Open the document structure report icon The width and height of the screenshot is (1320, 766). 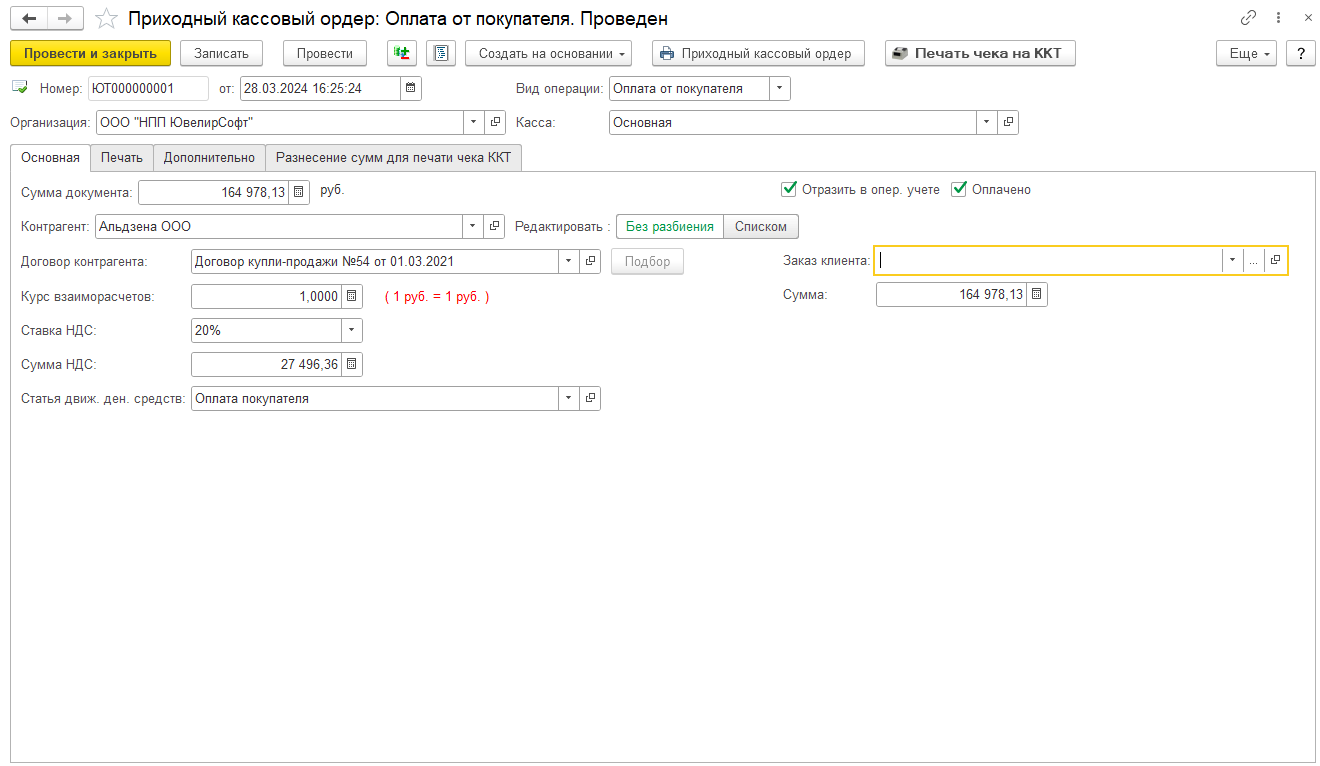click(x=441, y=53)
